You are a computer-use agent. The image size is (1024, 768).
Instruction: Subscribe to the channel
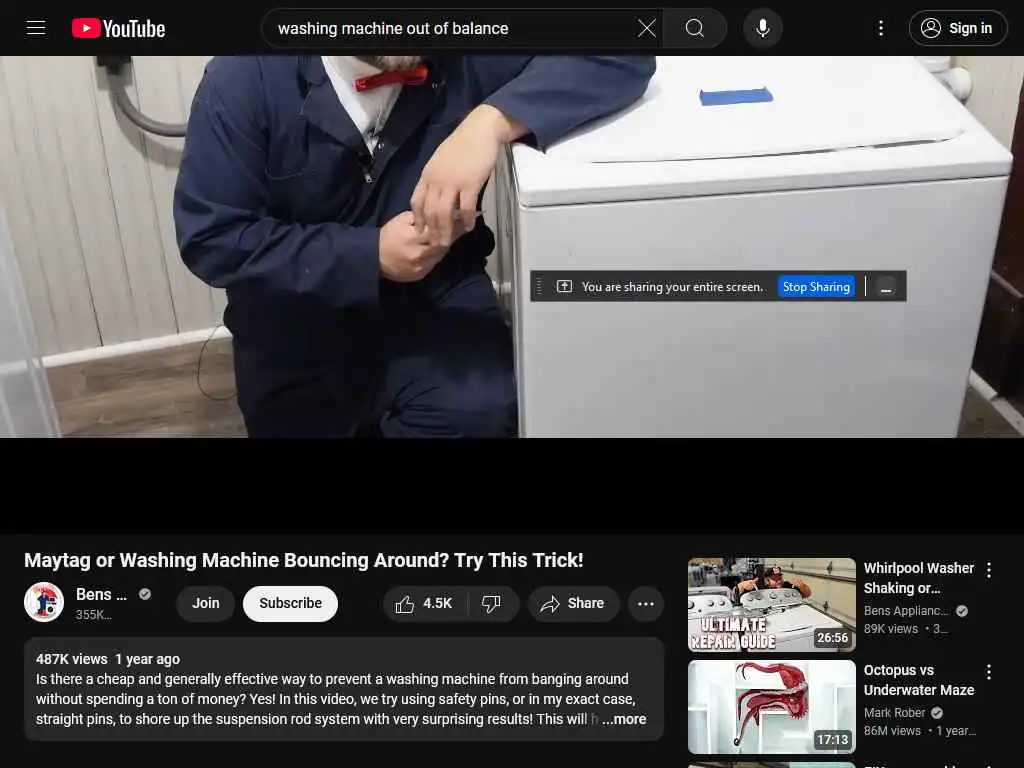pos(290,603)
